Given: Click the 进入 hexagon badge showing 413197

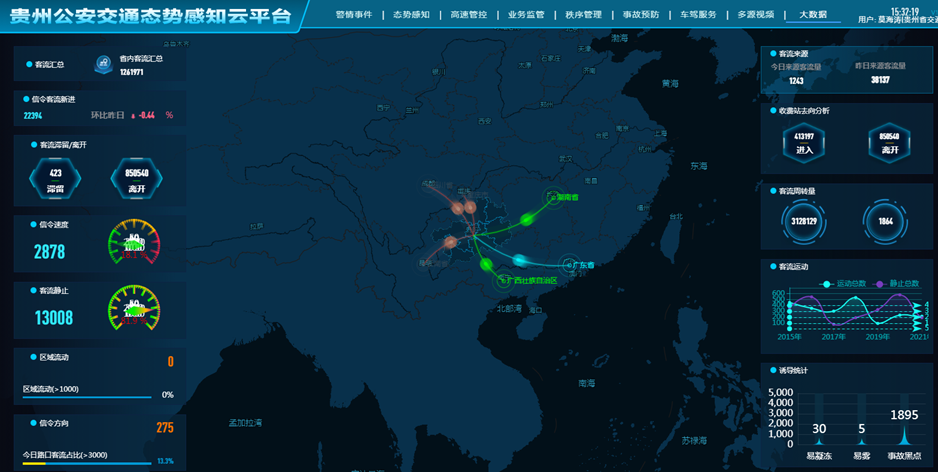Looking at the screenshot, I should point(804,142).
